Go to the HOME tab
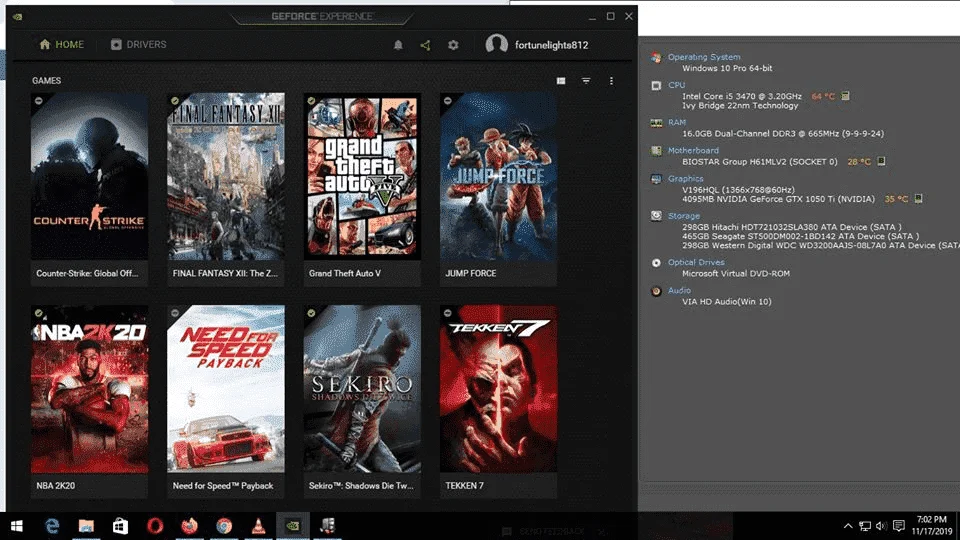 coord(62,45)
